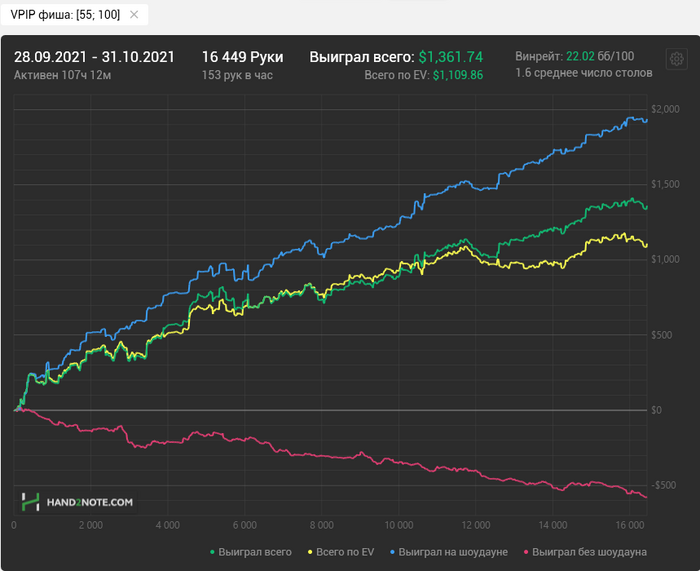Viewport: 700px width, 571px height.
Task: Click the 2 000 x-axis label
Action: pyautogui.click(x=91, y=525)
